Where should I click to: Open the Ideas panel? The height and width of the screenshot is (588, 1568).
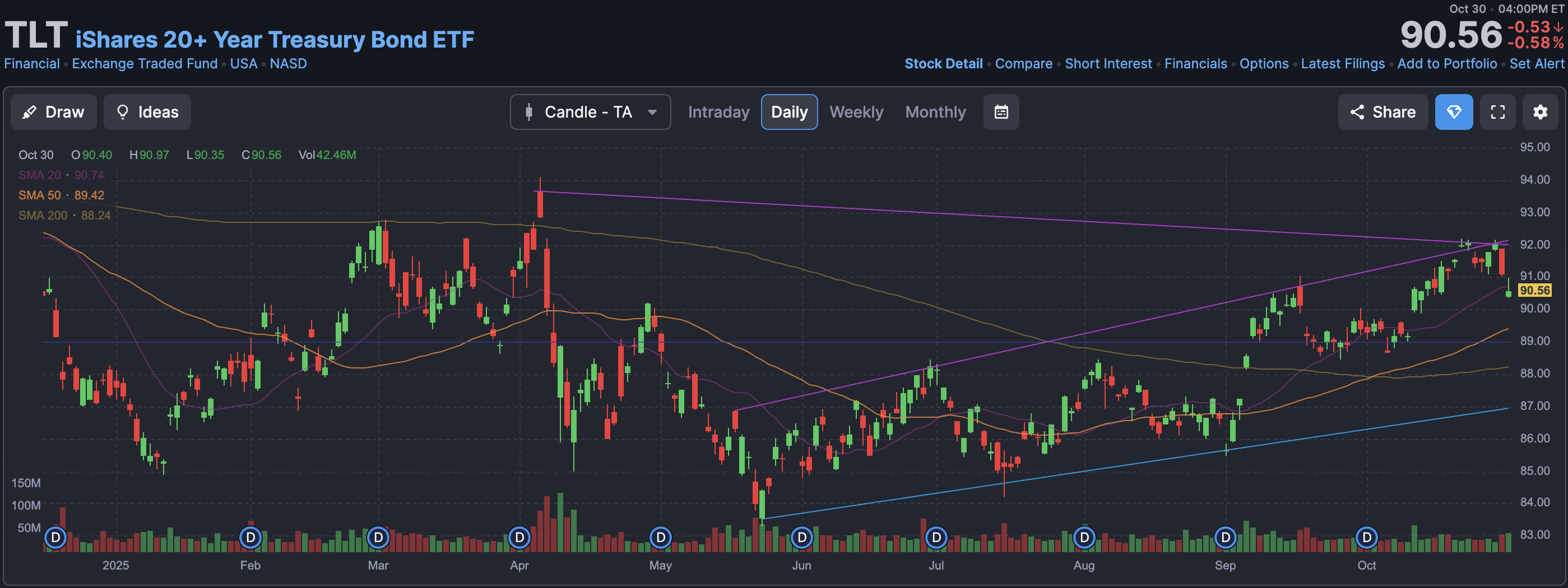(x=147, y=112)
